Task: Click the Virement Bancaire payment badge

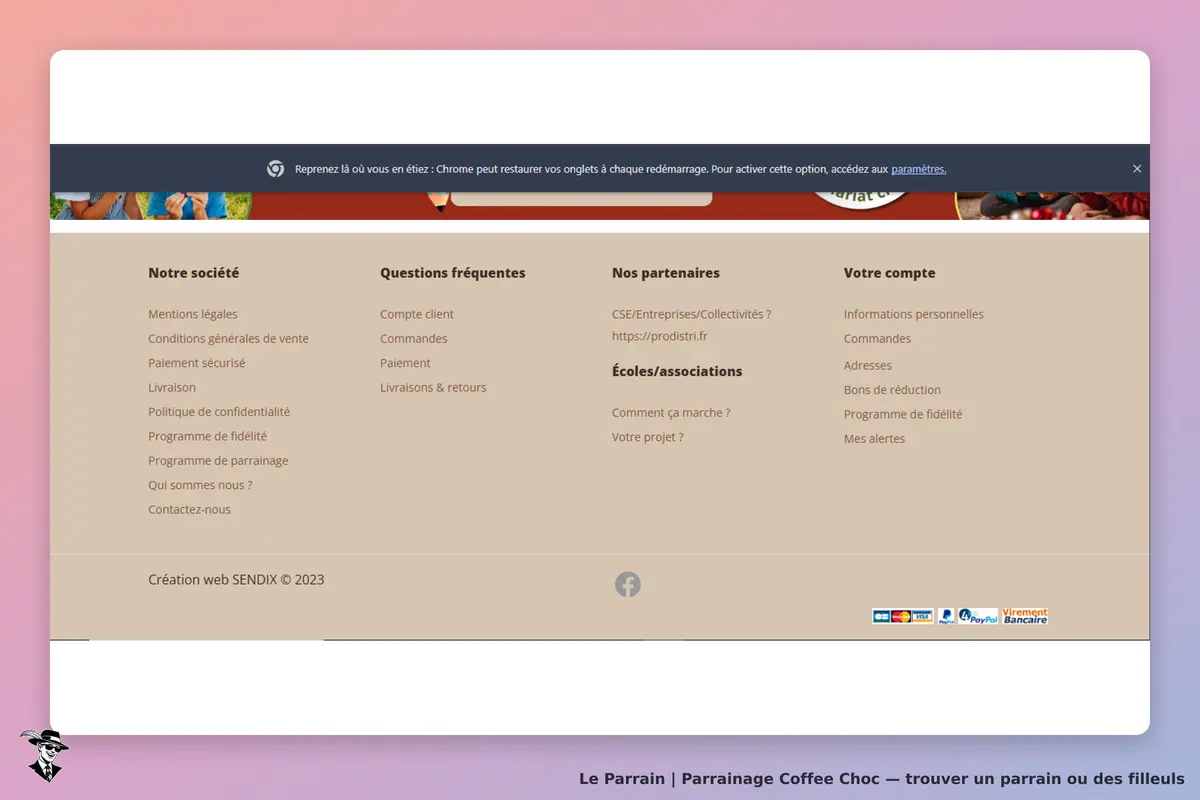Action: click(x=1025, y=616)
